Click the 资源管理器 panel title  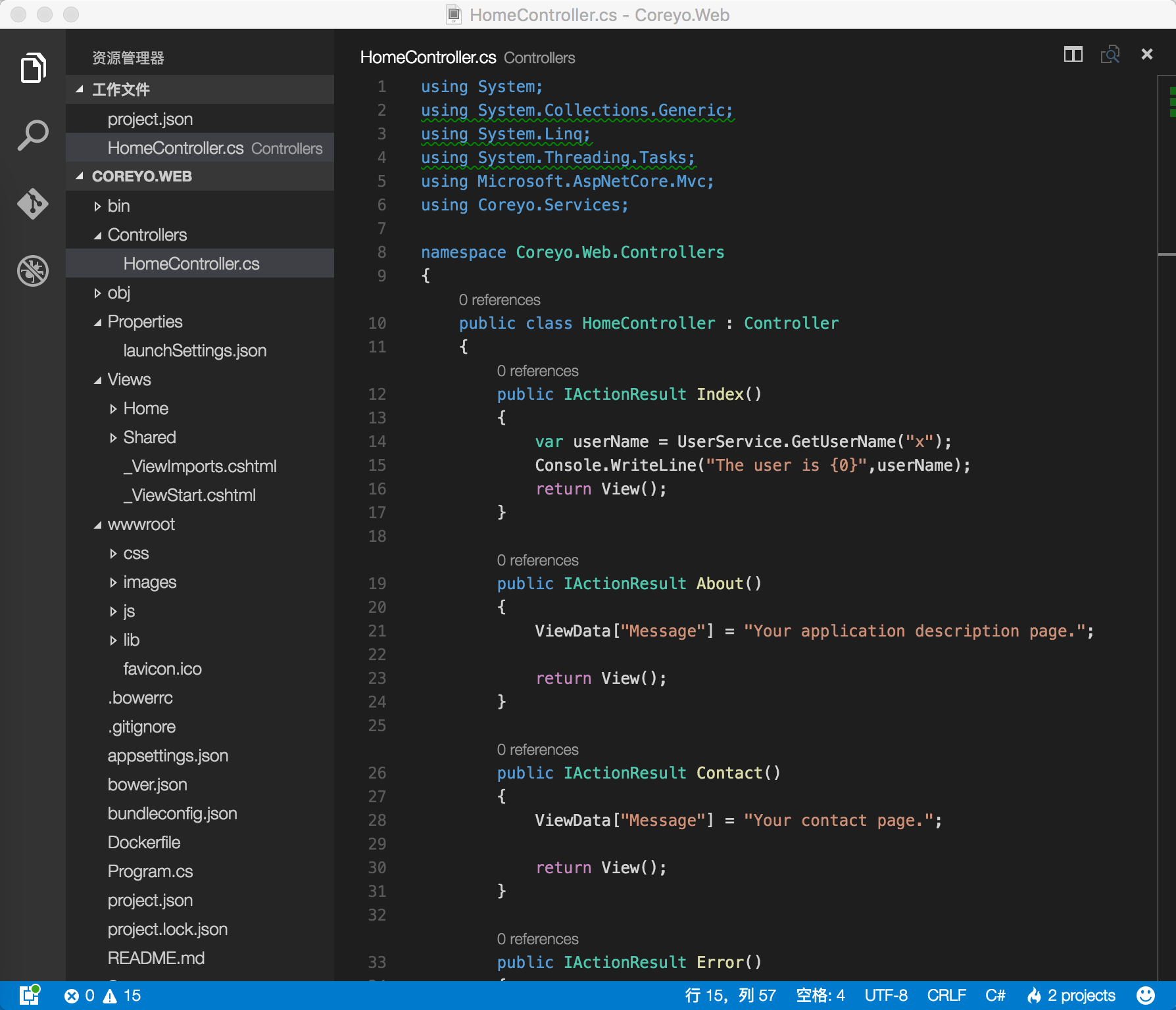click(x=128, y=58)
